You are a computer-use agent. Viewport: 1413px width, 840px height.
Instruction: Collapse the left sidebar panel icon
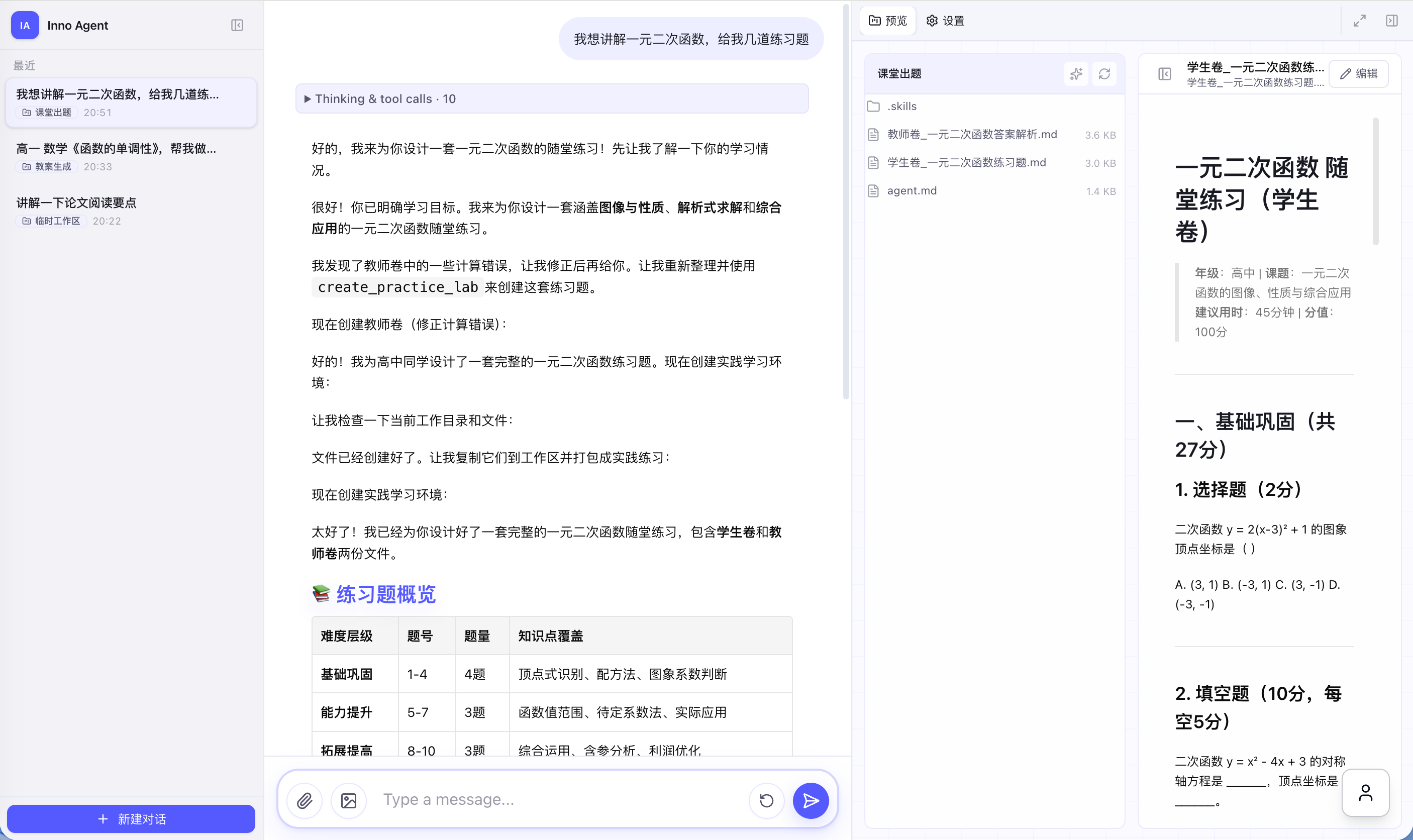click(x=237, y=26)
